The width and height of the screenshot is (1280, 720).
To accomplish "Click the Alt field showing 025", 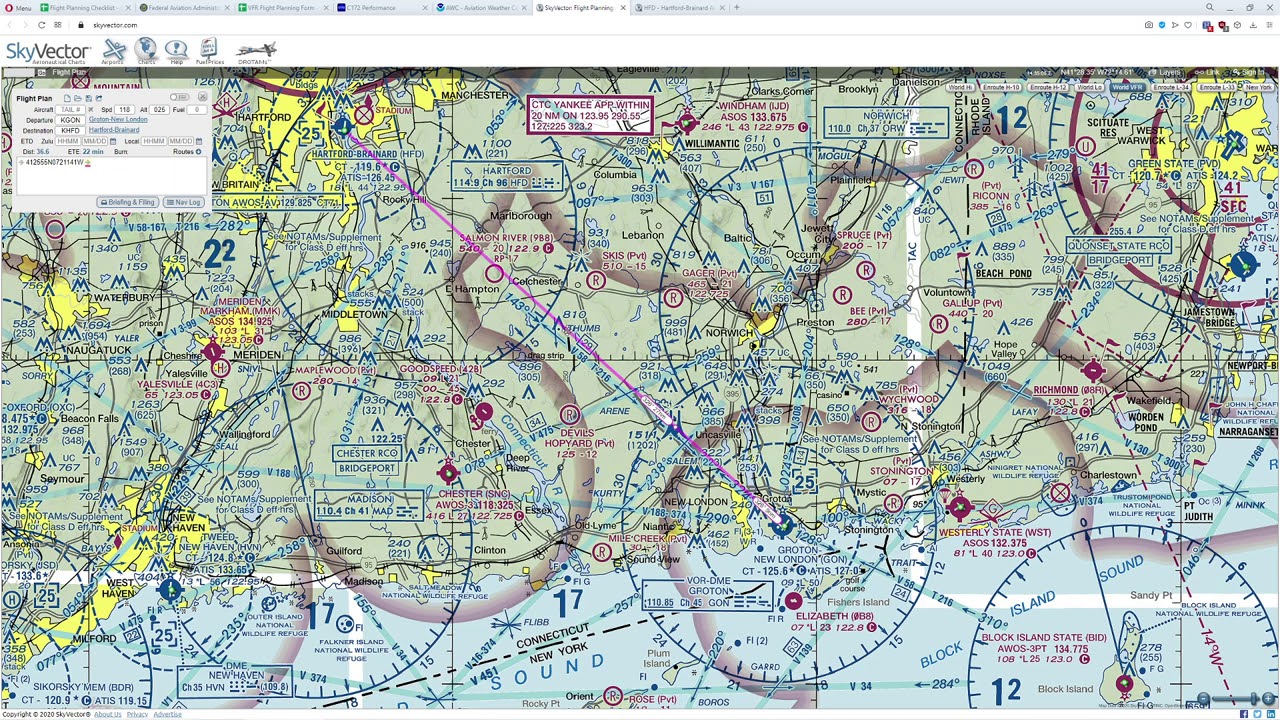I will pyautogui.click(x=159, y=109).
